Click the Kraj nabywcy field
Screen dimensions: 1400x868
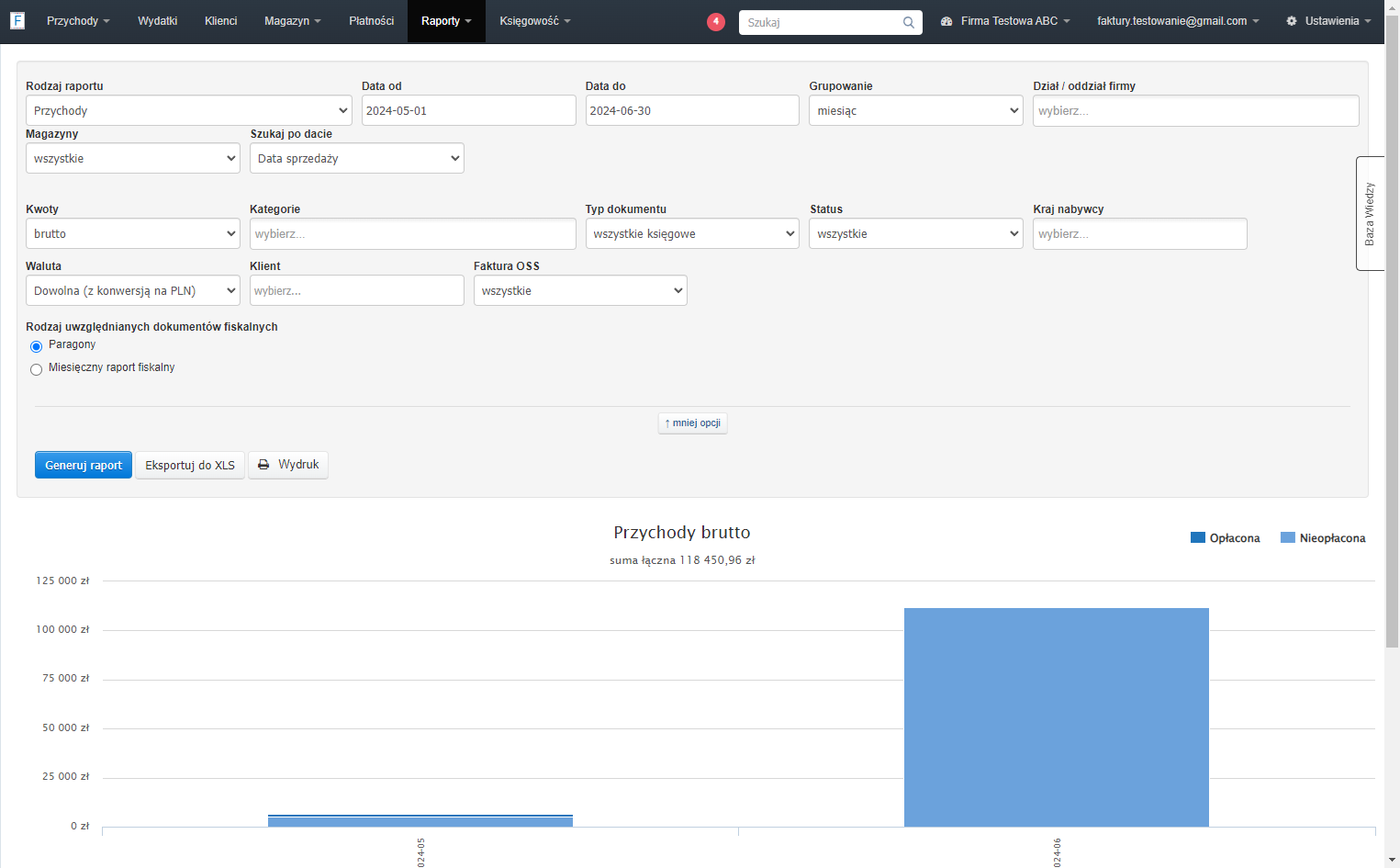click(x=1140, y=233)
